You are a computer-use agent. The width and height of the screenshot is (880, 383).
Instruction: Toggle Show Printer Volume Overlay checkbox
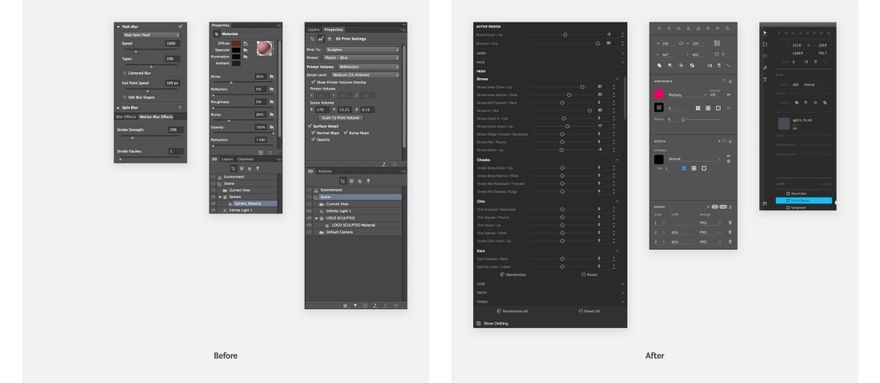coord(313,81)
